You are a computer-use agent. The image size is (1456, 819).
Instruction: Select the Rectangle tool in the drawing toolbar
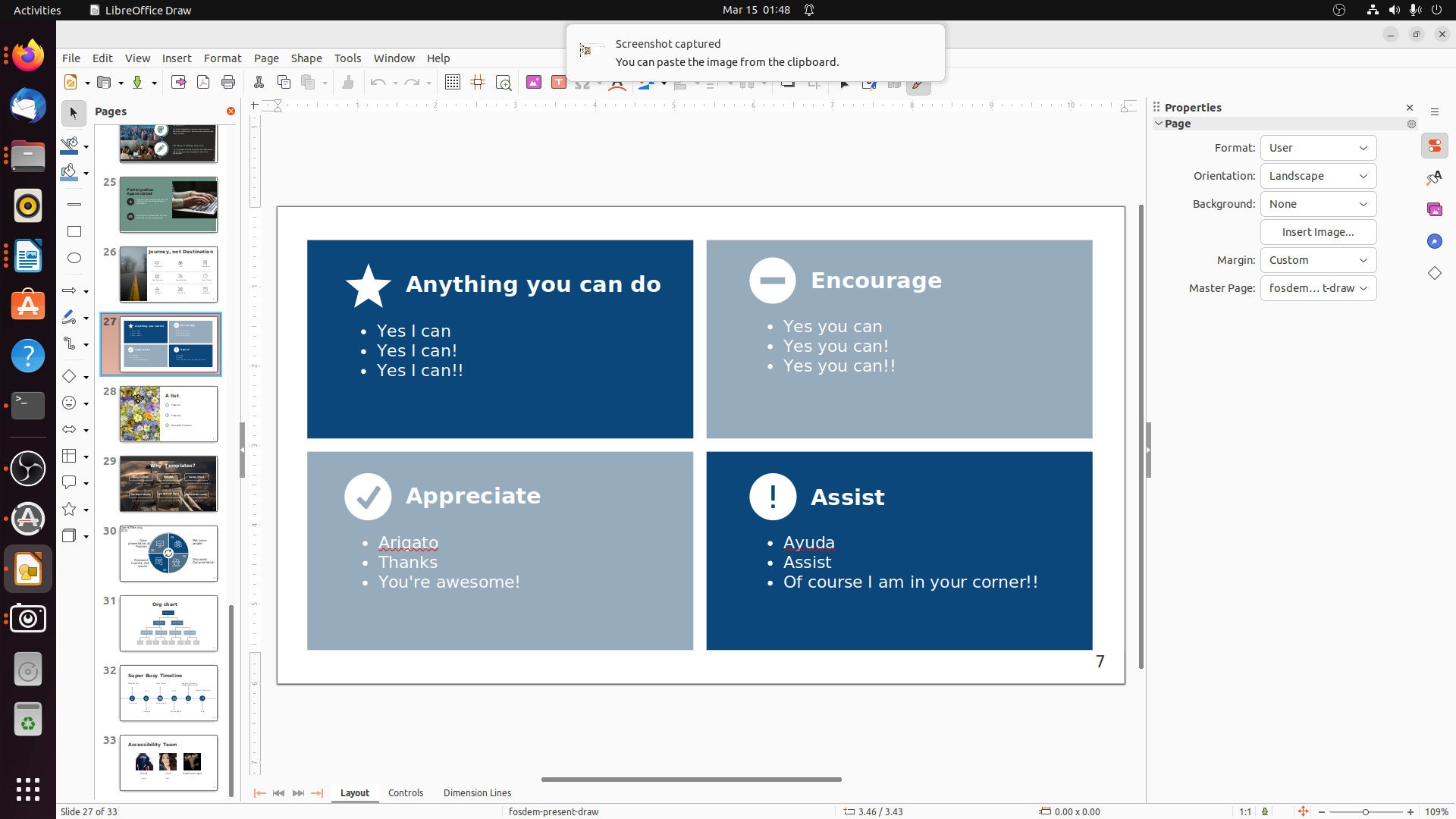pos(74,231)
